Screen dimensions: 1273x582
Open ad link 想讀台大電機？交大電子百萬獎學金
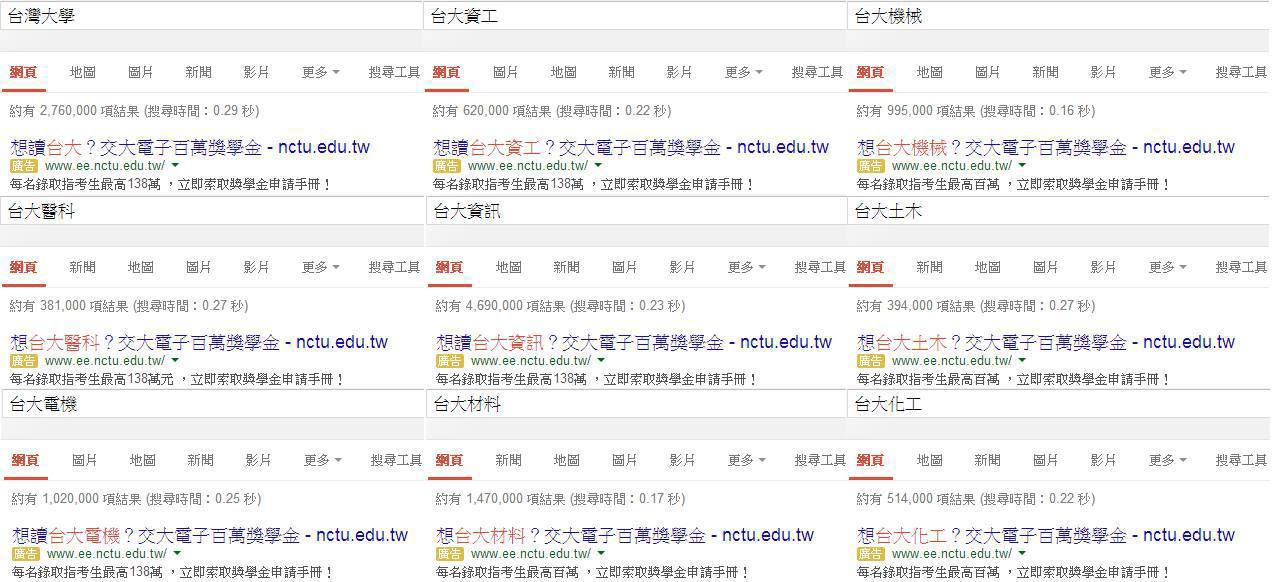coord(210,535)
